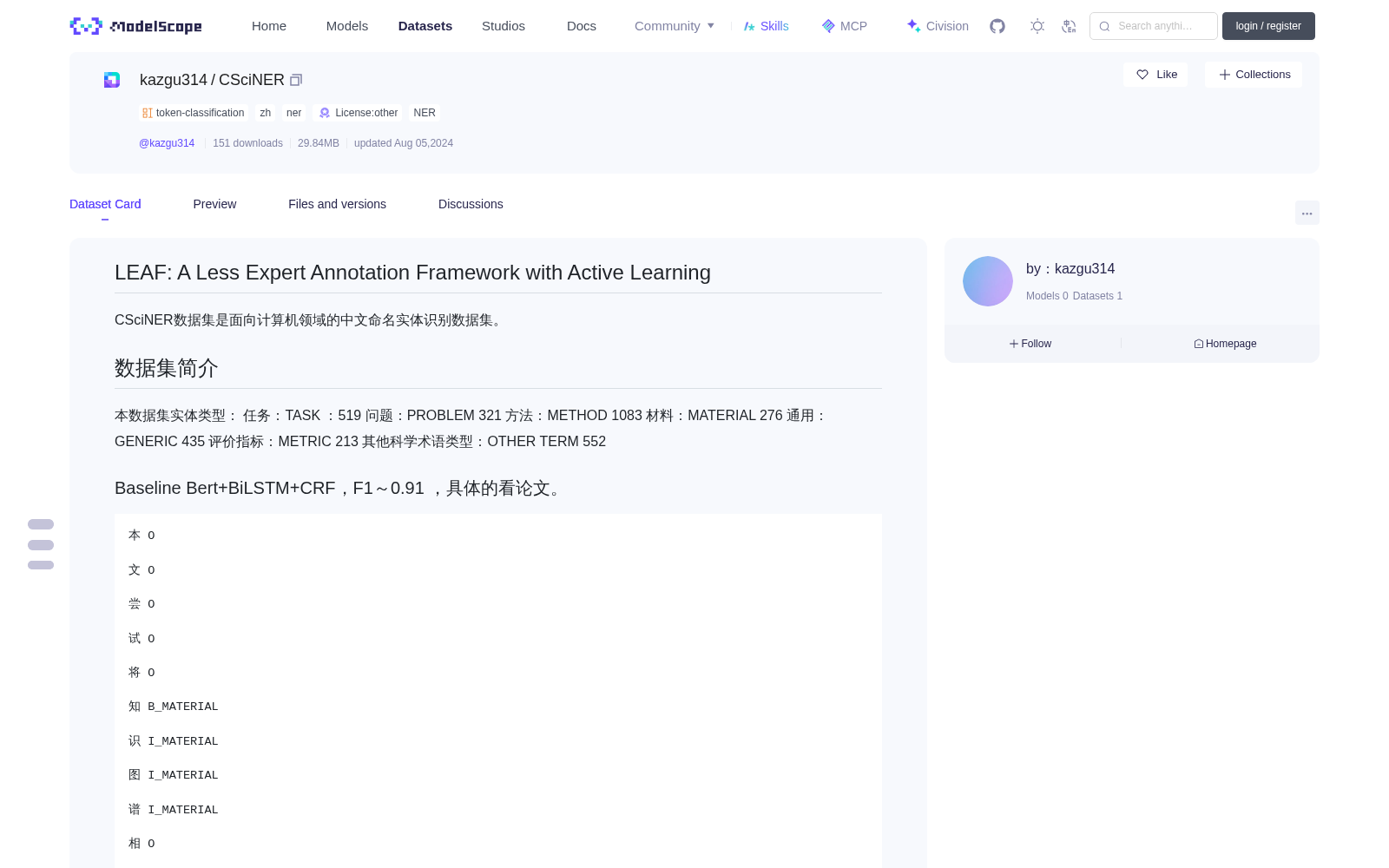
Task: Click the token-classification tag
Action: coord(194,113)
